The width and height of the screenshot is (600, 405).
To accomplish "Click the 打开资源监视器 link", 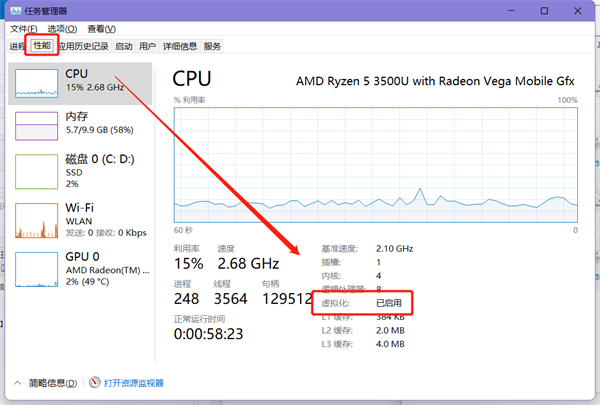I will [x=133, y=383].
